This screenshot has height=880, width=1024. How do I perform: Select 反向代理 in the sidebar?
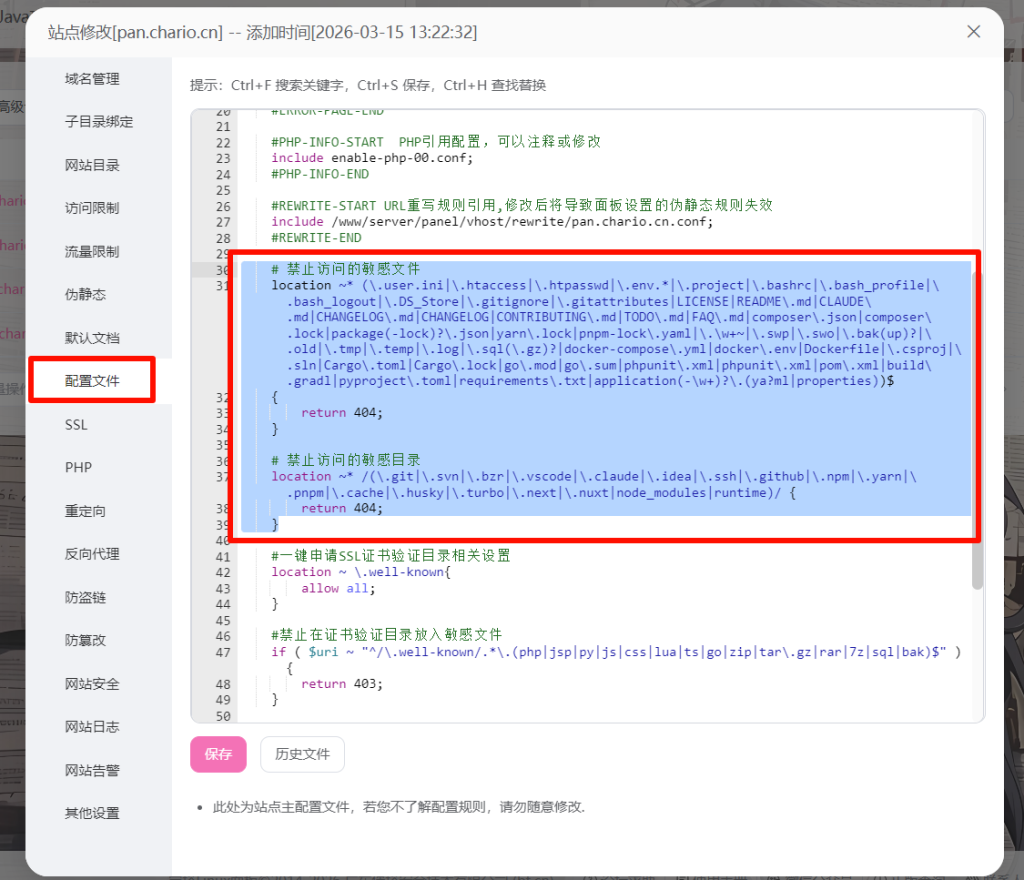pos(92,554)
